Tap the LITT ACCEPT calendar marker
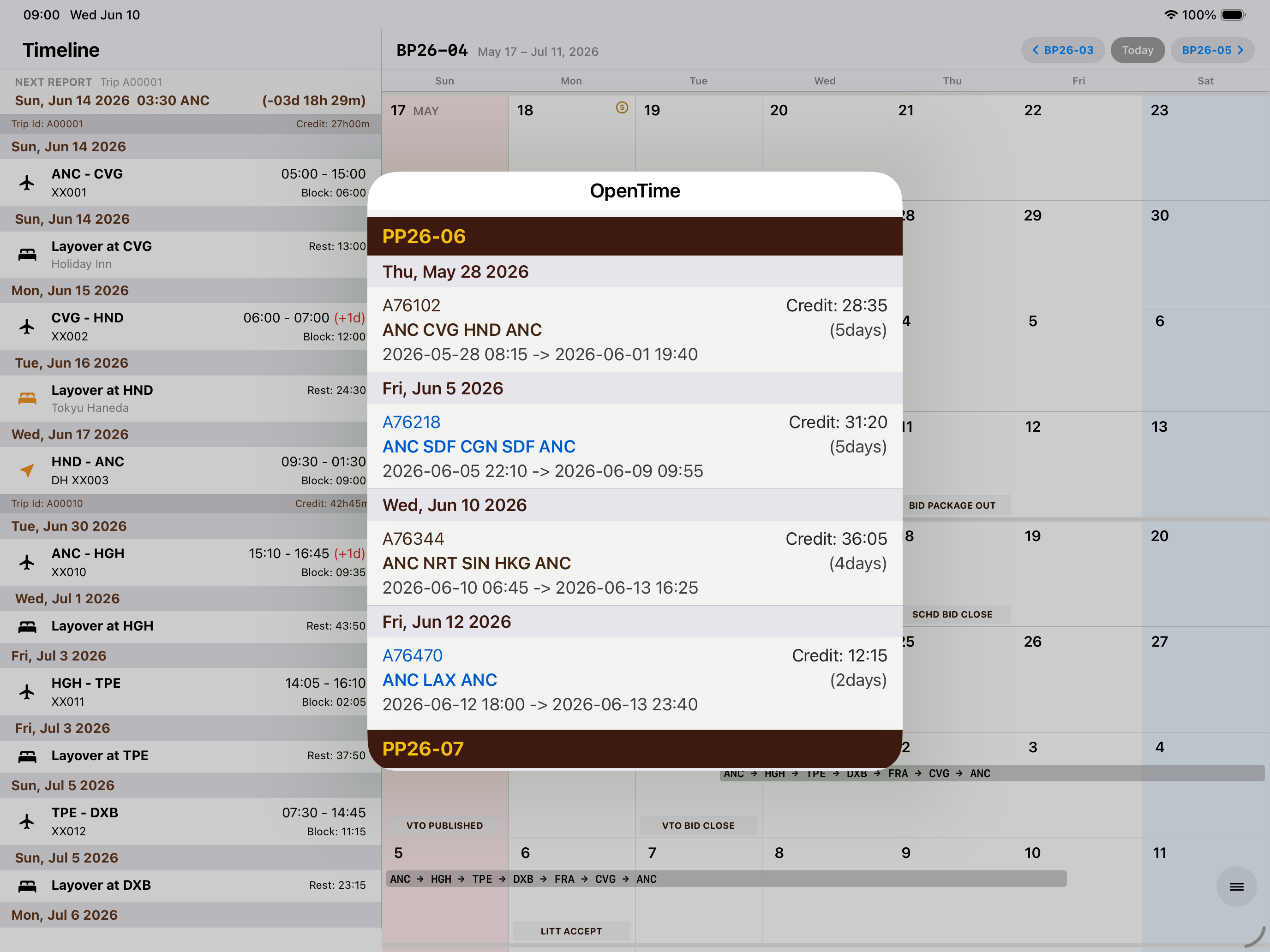 (571, 931)
